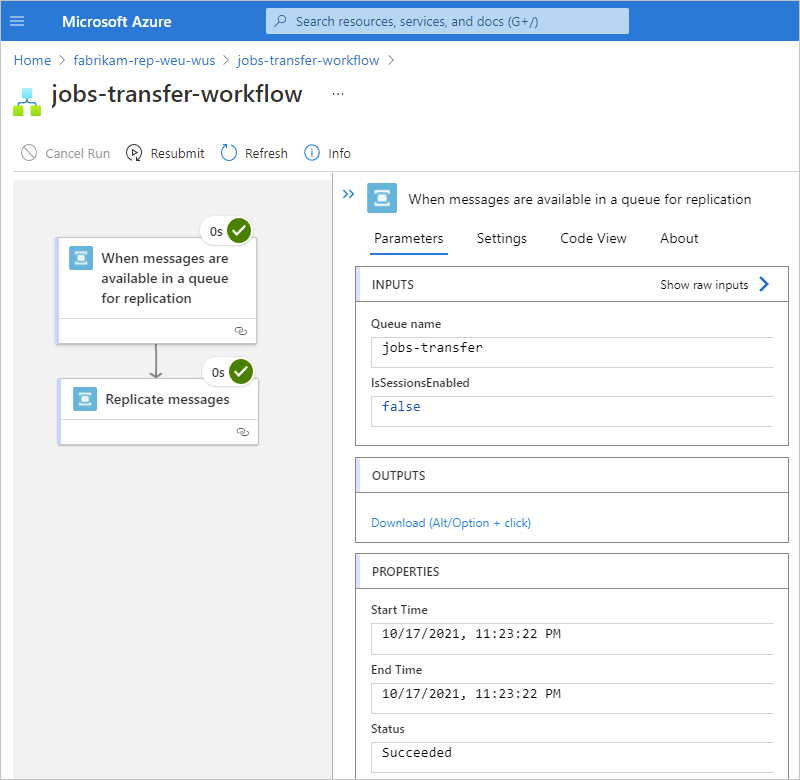Click the connection link icon on the trigger card
Image resolution: width=800 pixels, height=780 pixels.
[240, 330]
